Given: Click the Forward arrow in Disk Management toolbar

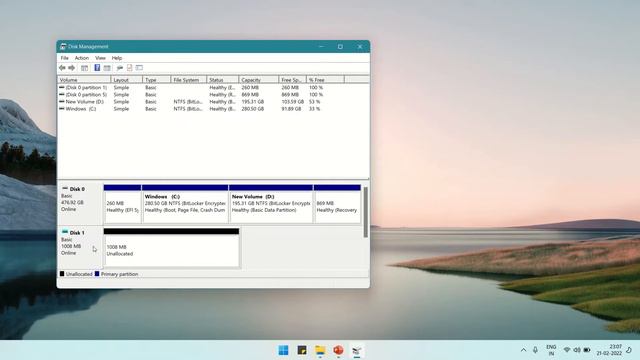Looking at the screenshot, I should pos(71,68).
